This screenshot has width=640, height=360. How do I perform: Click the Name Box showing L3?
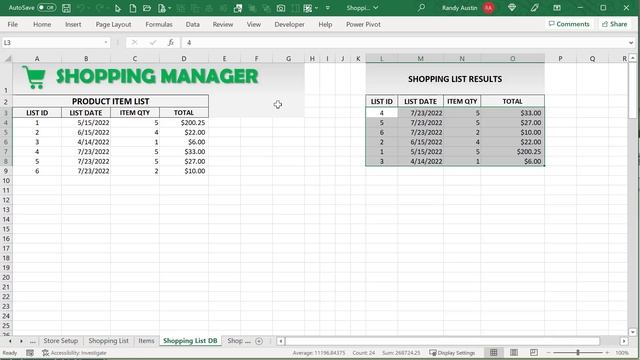click(x=52, y=42)
